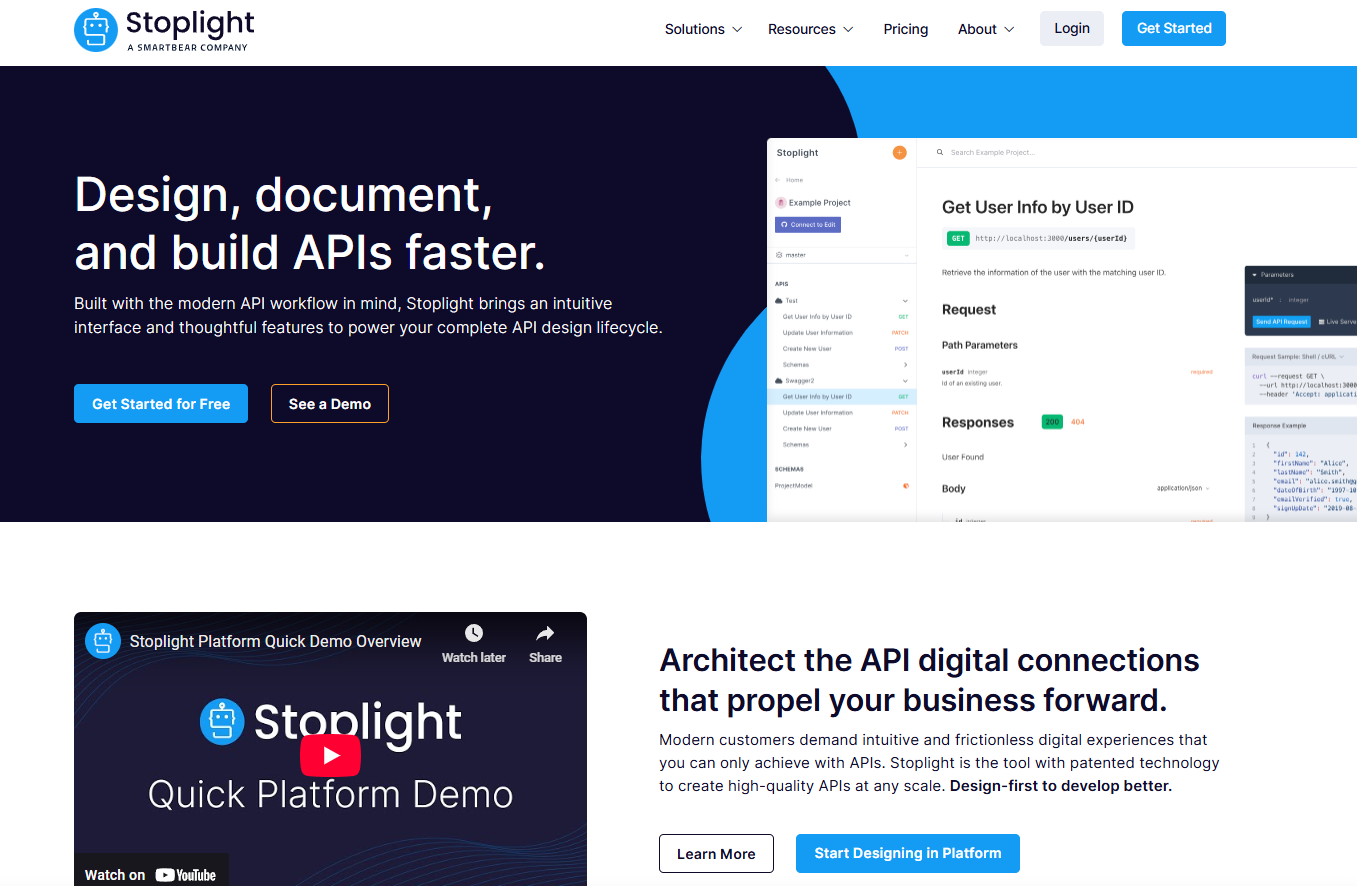The height and width of the screenshot is (886, 1357).
Task: Click the Share arrow icon on video
Action: [545, 633]
